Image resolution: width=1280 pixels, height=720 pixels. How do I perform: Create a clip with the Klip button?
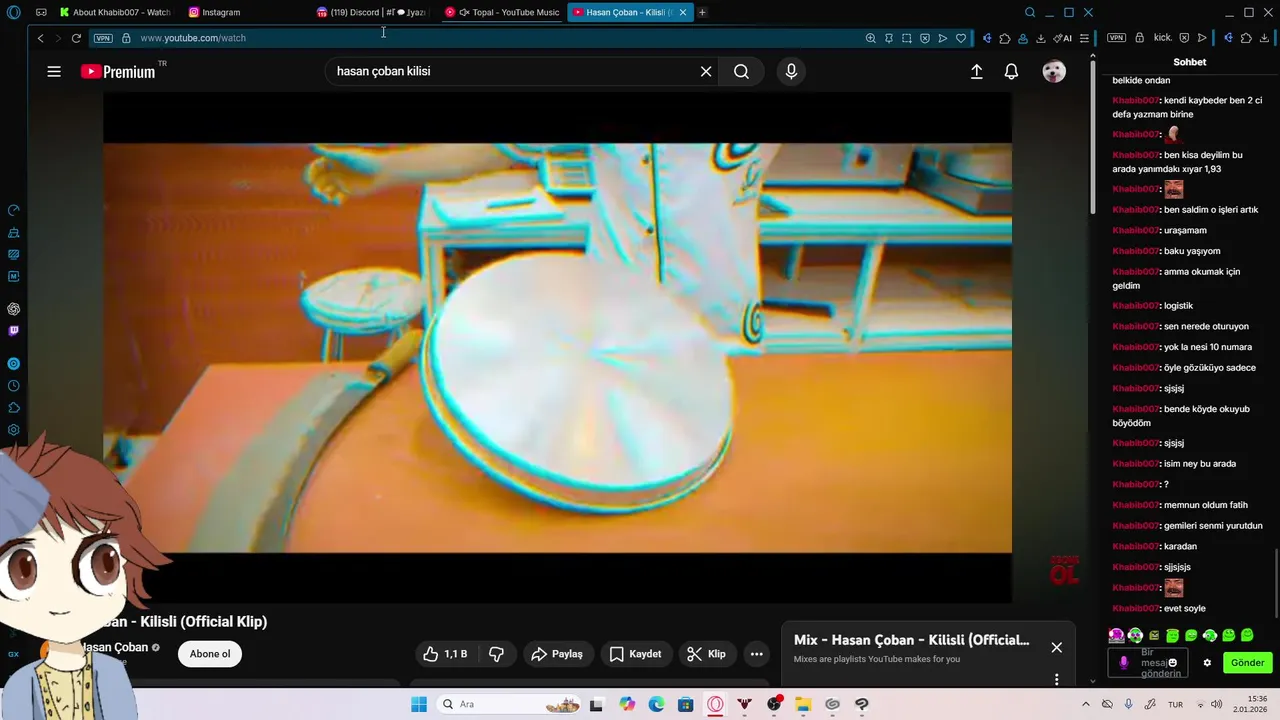tap(706, 654)
